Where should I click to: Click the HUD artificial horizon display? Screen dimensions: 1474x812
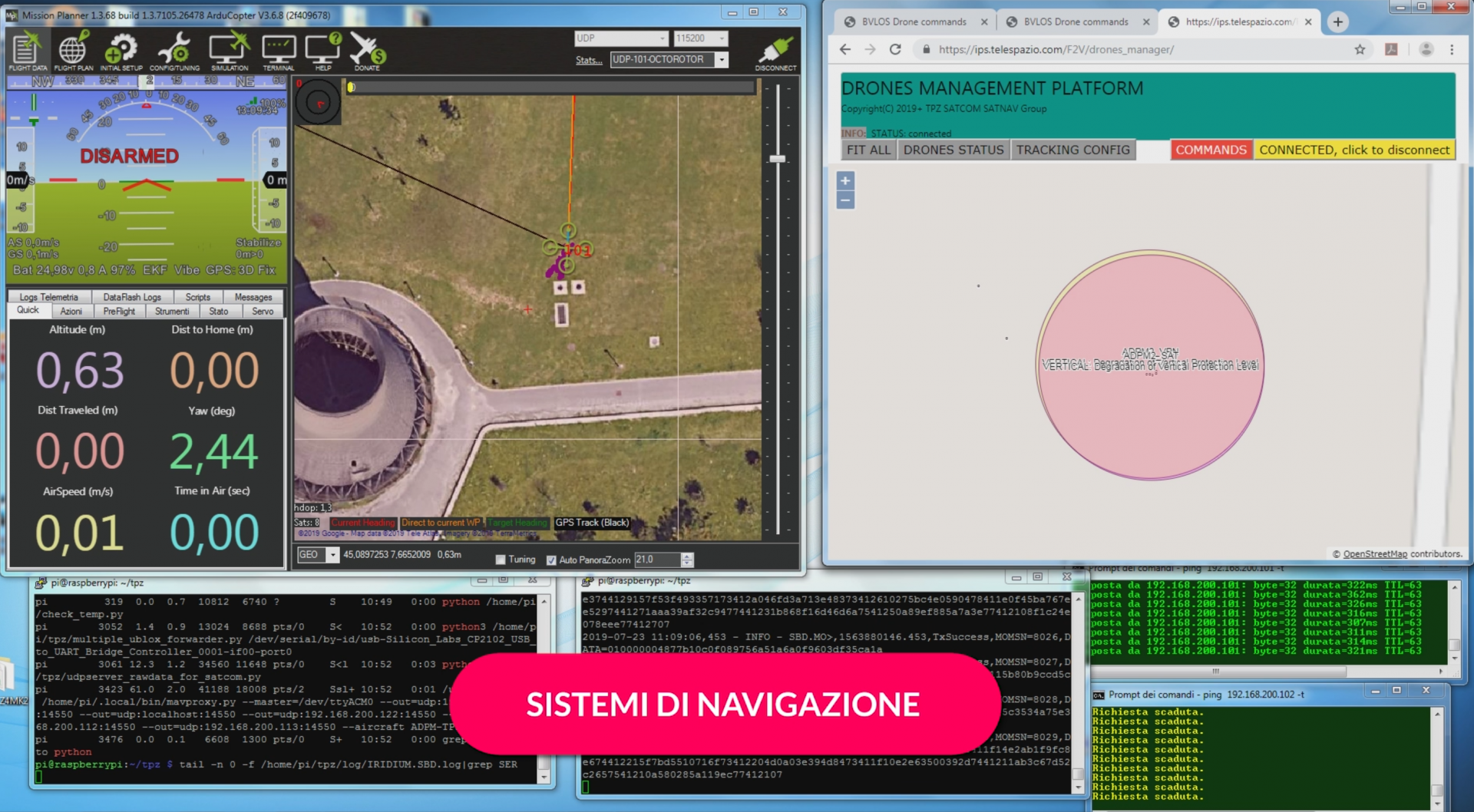coord(147,180)
